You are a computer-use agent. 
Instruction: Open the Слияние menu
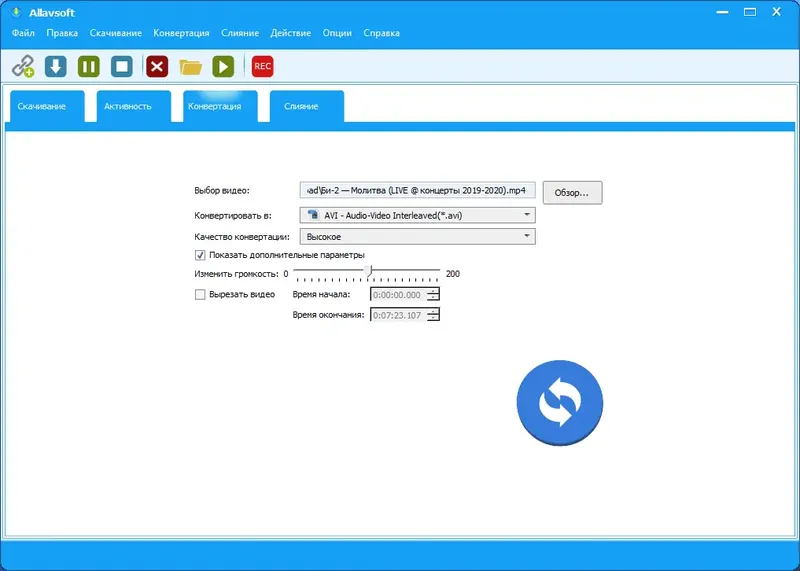click(240, 33)
